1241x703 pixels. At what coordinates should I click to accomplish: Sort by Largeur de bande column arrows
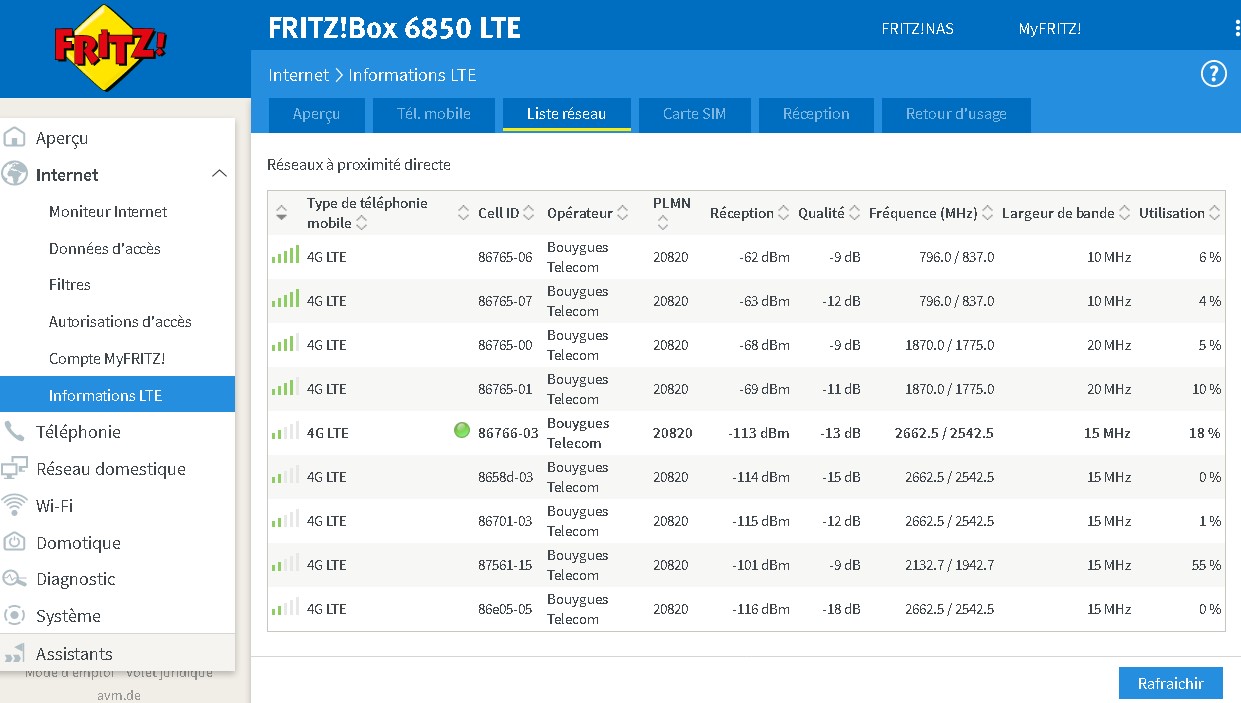pos(1125,213)
